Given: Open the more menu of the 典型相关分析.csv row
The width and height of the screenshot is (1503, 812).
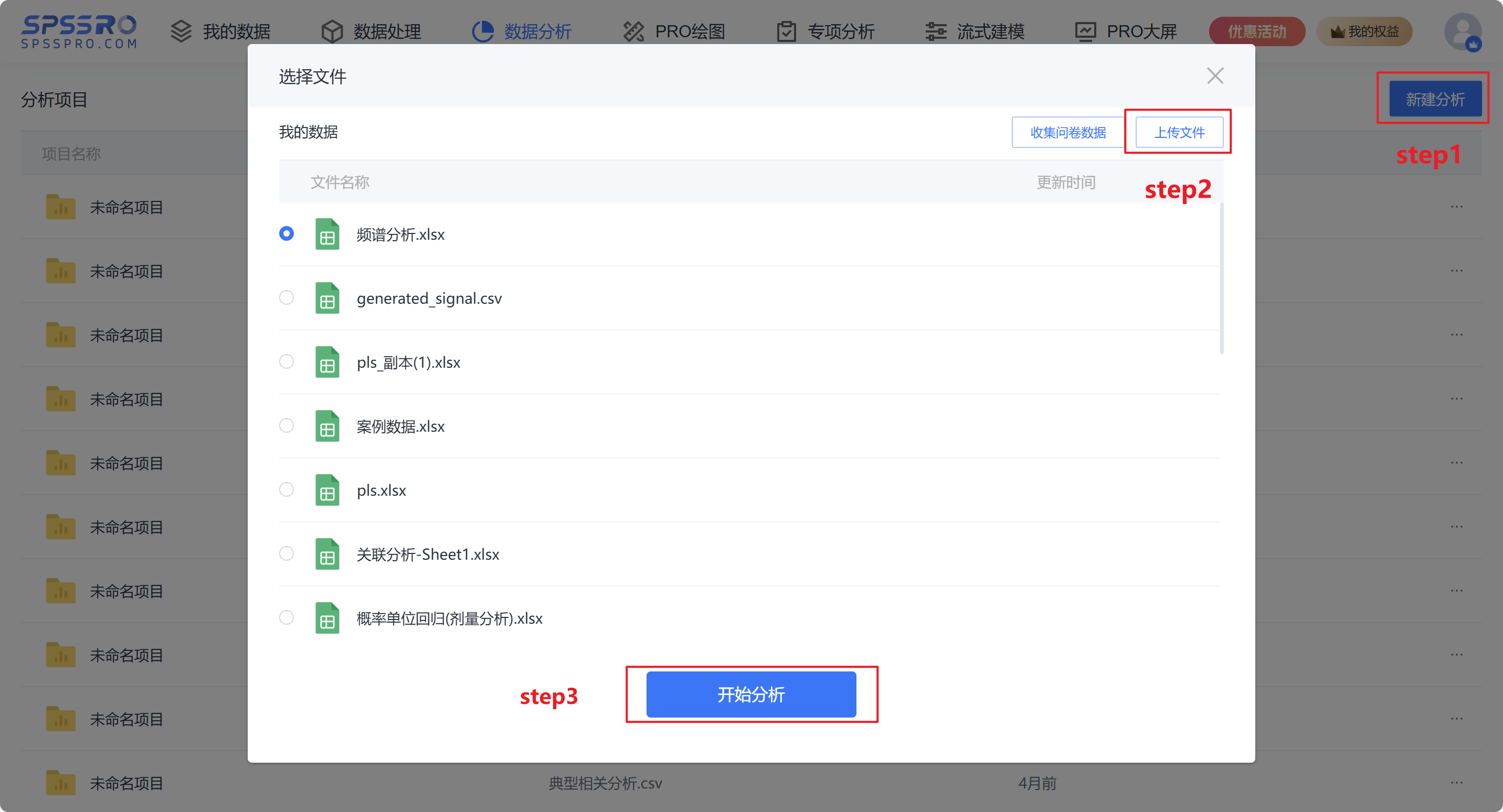Looking at the screenshot, I should [1456, 783].
